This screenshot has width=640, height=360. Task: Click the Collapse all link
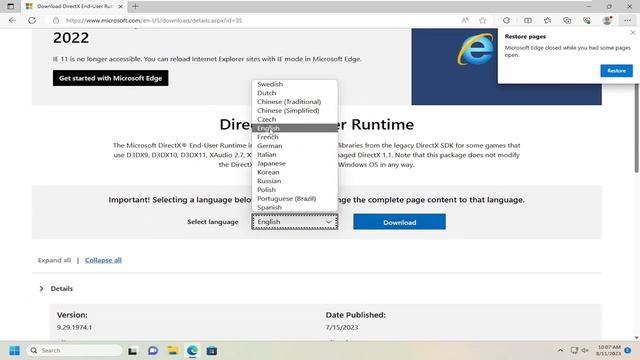coord(103,260)
